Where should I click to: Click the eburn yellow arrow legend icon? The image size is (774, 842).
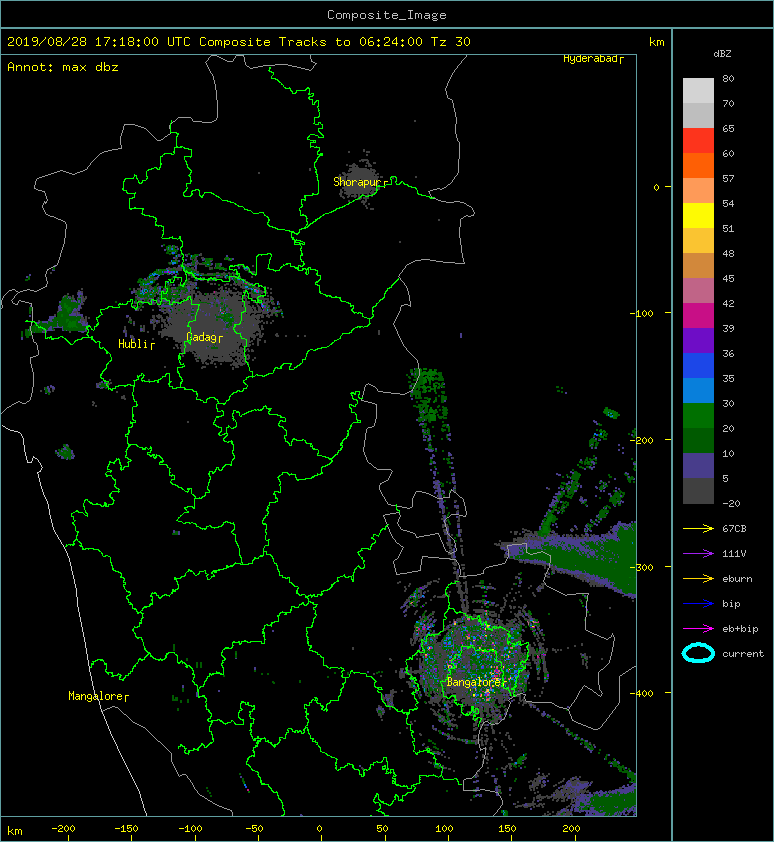698,578
